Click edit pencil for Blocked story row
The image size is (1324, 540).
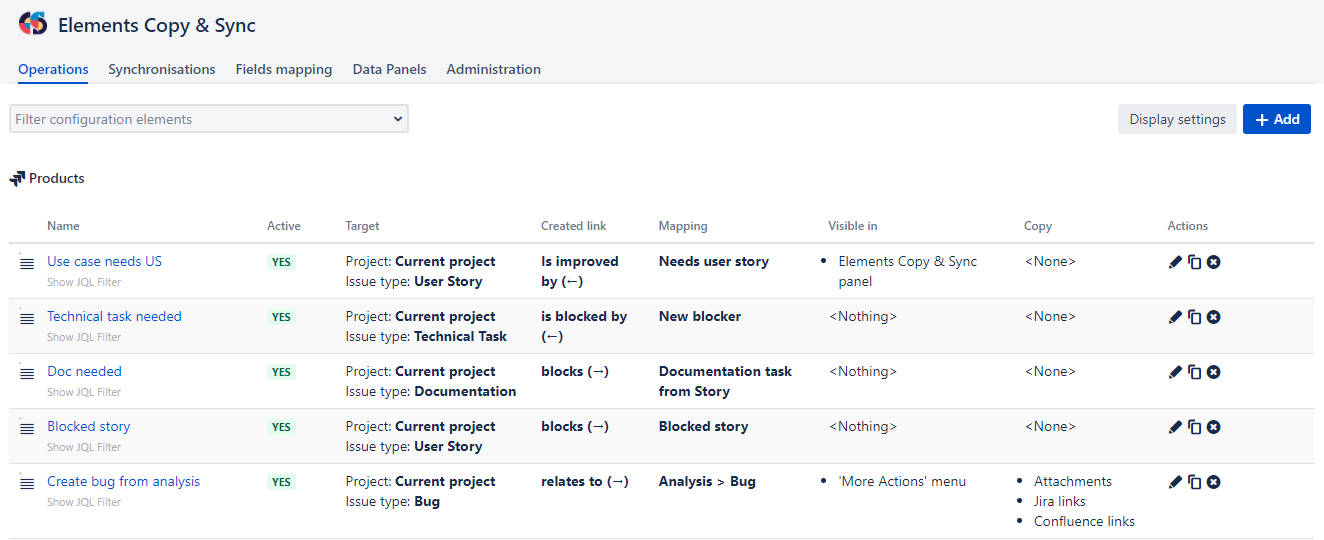(x=1175, y=427)
